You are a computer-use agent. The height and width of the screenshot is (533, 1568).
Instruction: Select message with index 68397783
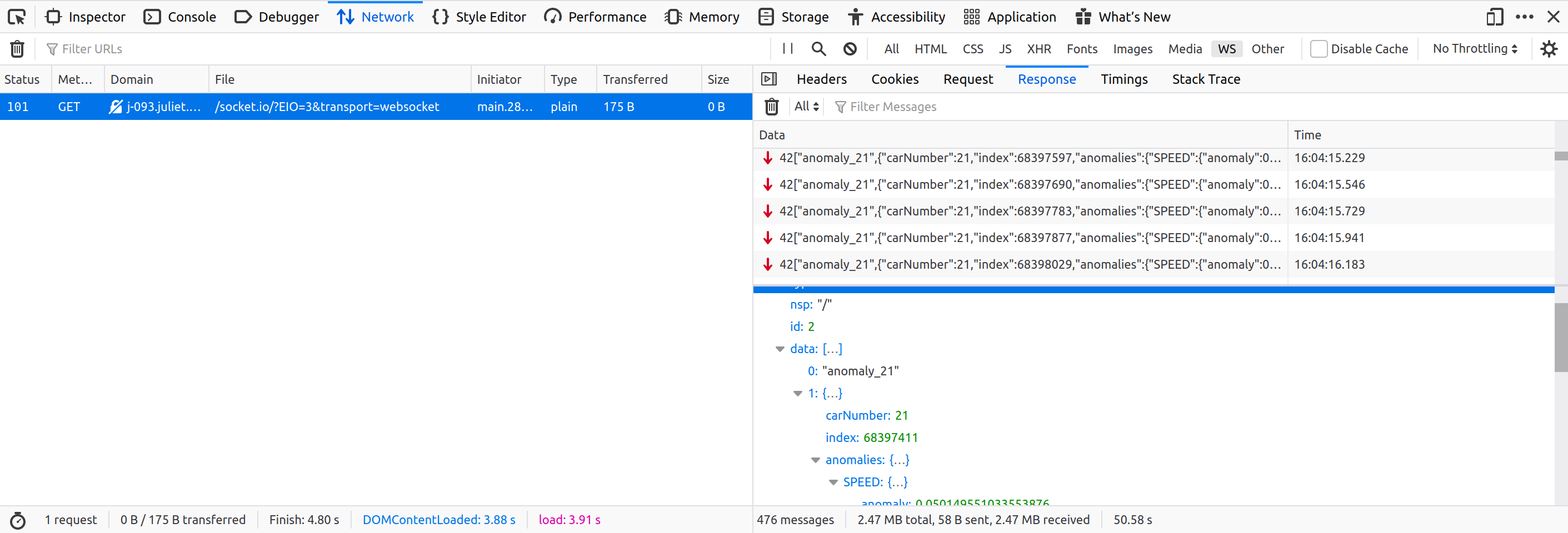pos(1153,211)
